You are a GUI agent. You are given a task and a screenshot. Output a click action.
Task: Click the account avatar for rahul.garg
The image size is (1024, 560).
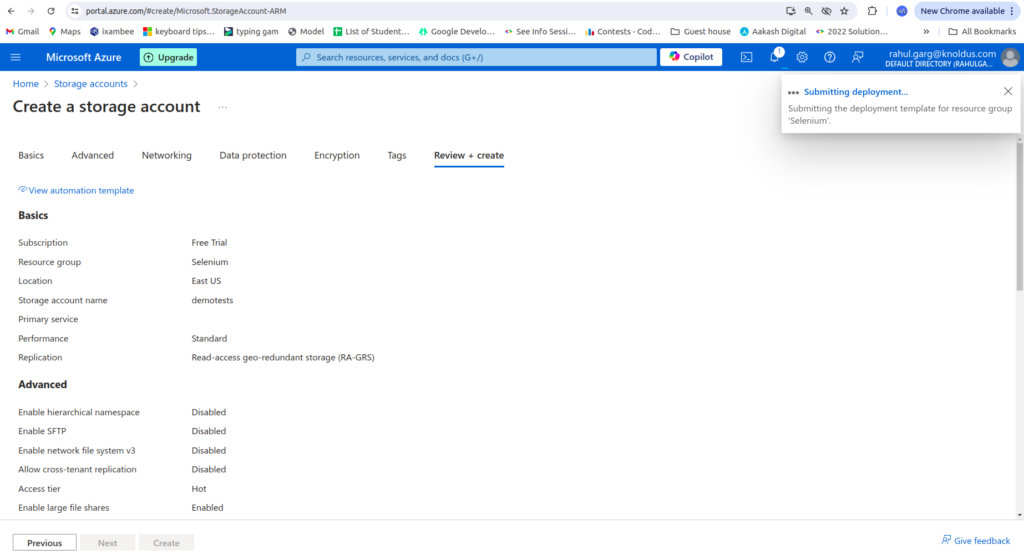(x=1010, y=57)
